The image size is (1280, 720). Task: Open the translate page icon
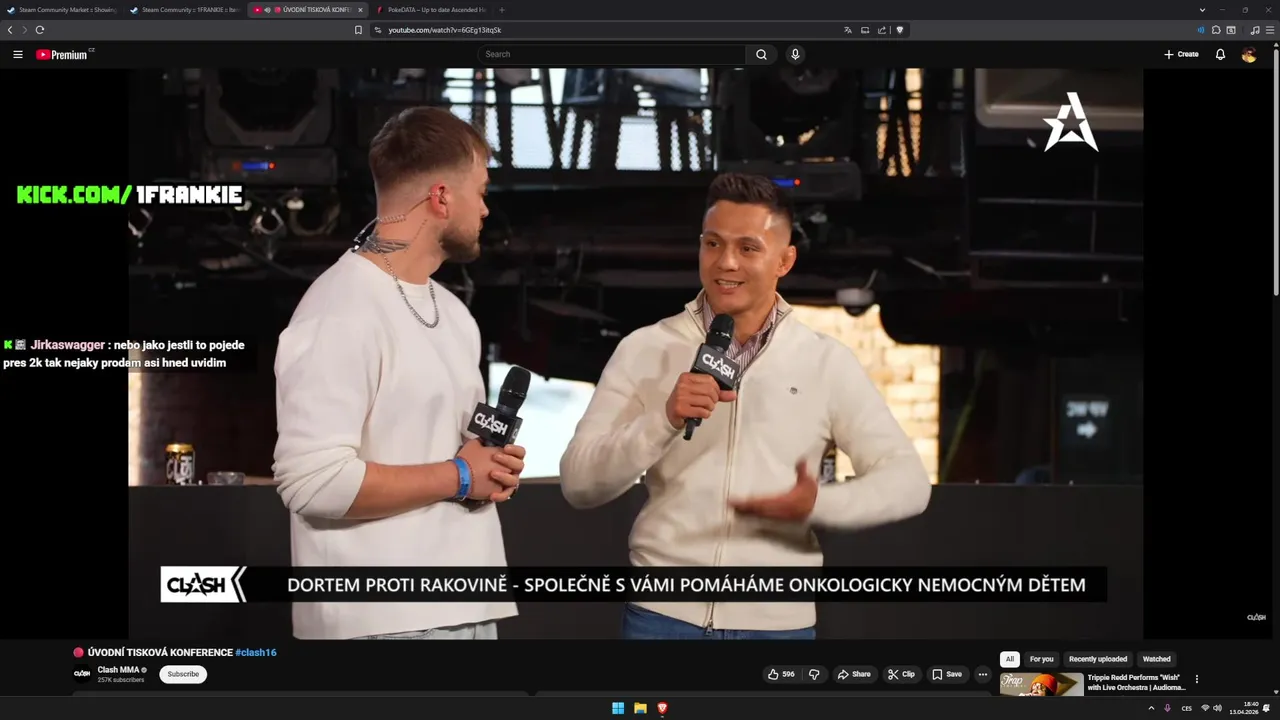click(848, 30)
